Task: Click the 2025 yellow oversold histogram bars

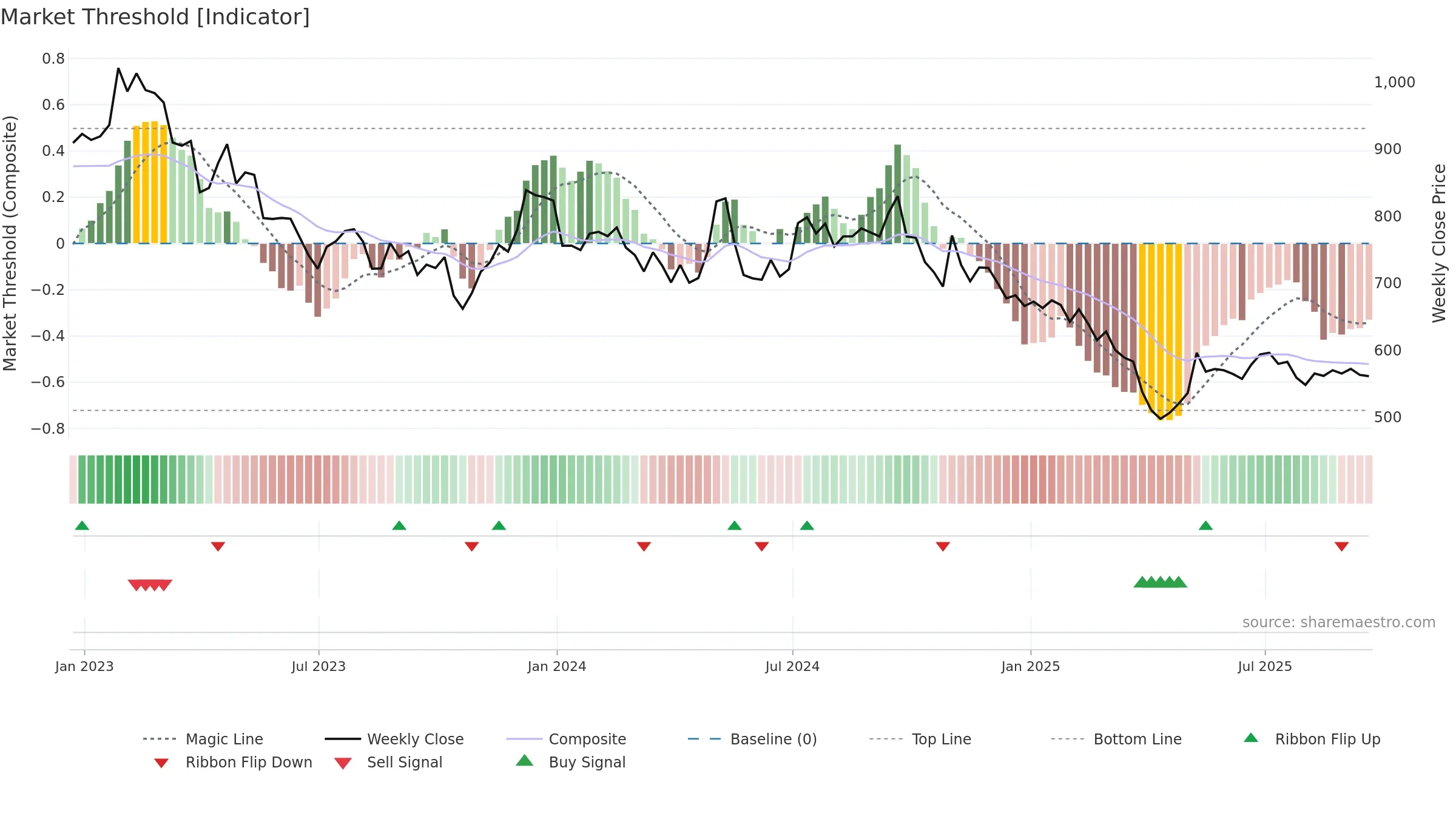Action: (1161, 331)
